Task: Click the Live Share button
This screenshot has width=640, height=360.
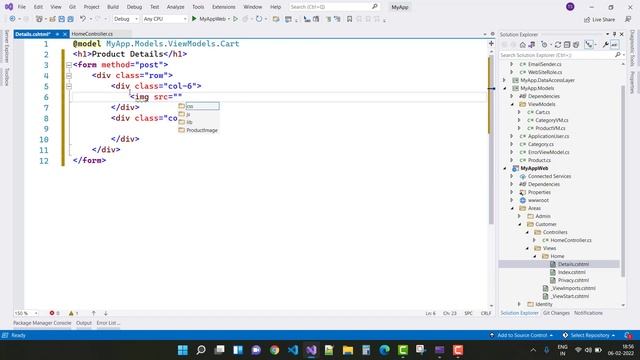Action: coord(600,19)
